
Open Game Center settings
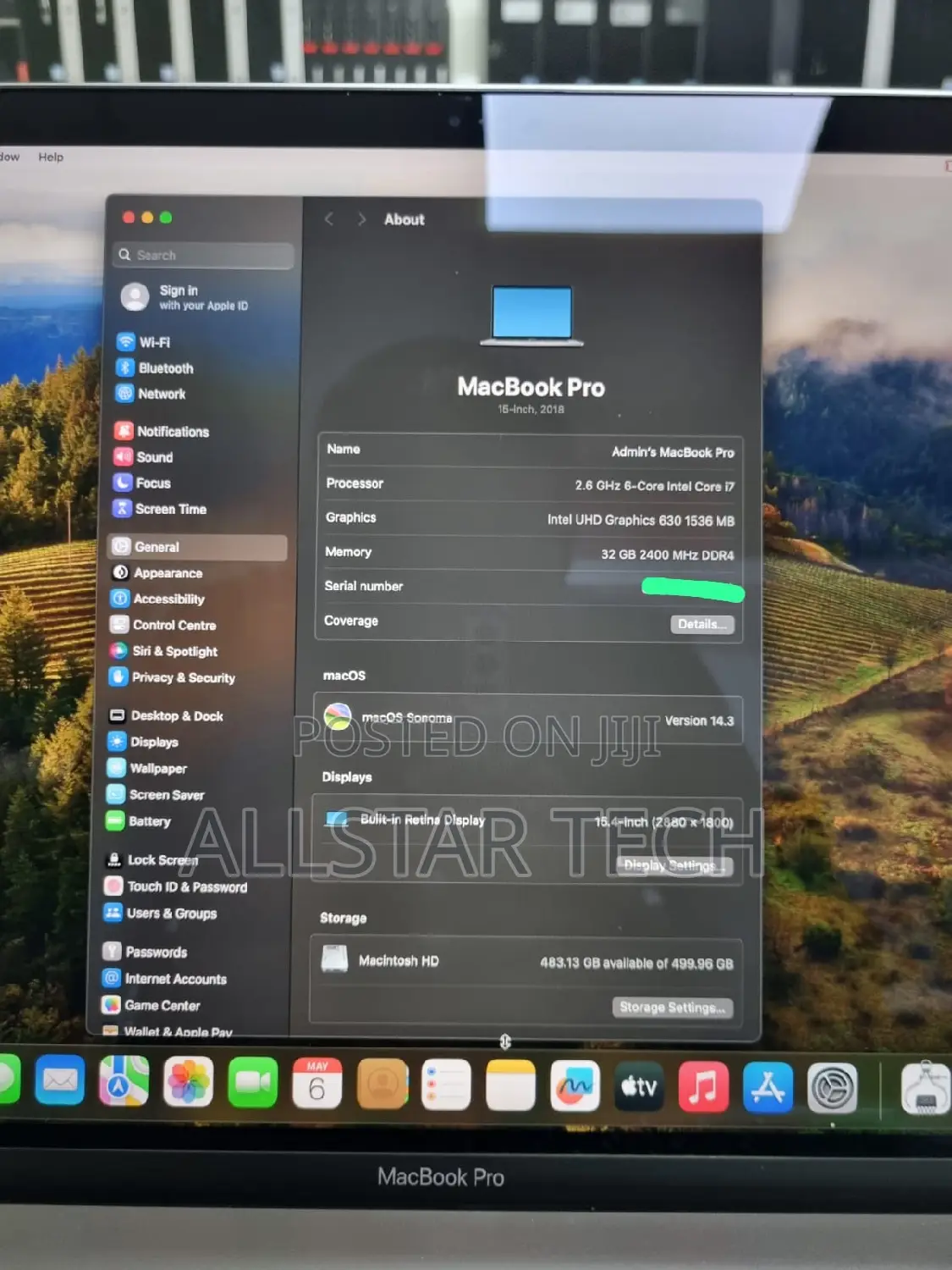point(151,1005)
